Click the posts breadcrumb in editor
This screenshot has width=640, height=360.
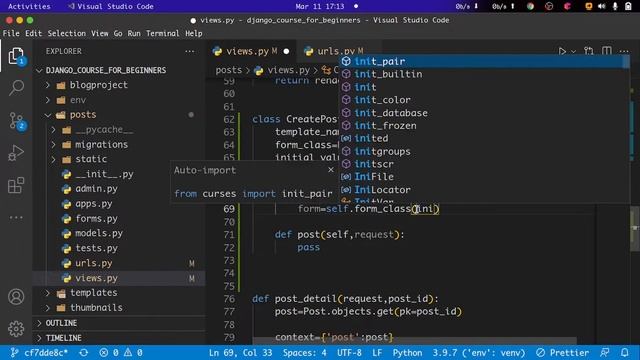[229, 70]
